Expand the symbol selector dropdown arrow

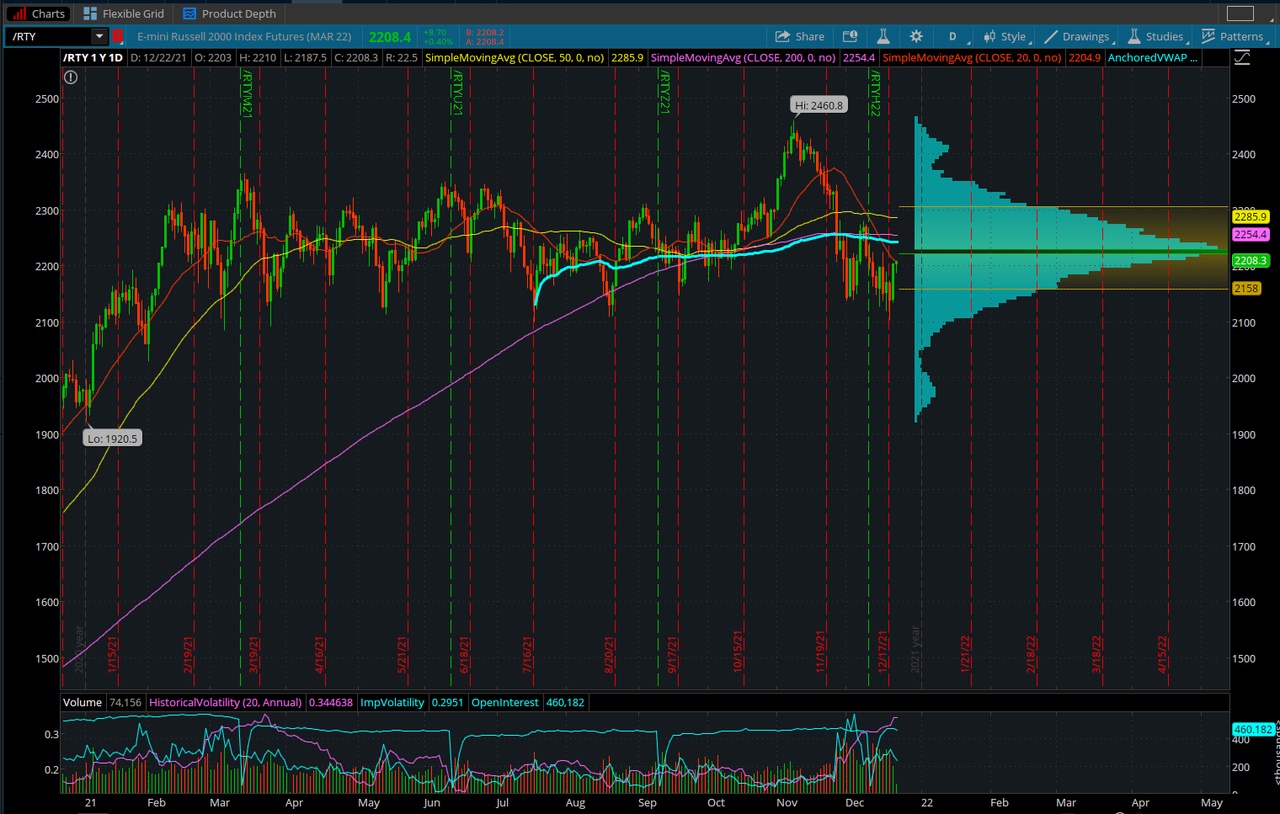point(98,36)
